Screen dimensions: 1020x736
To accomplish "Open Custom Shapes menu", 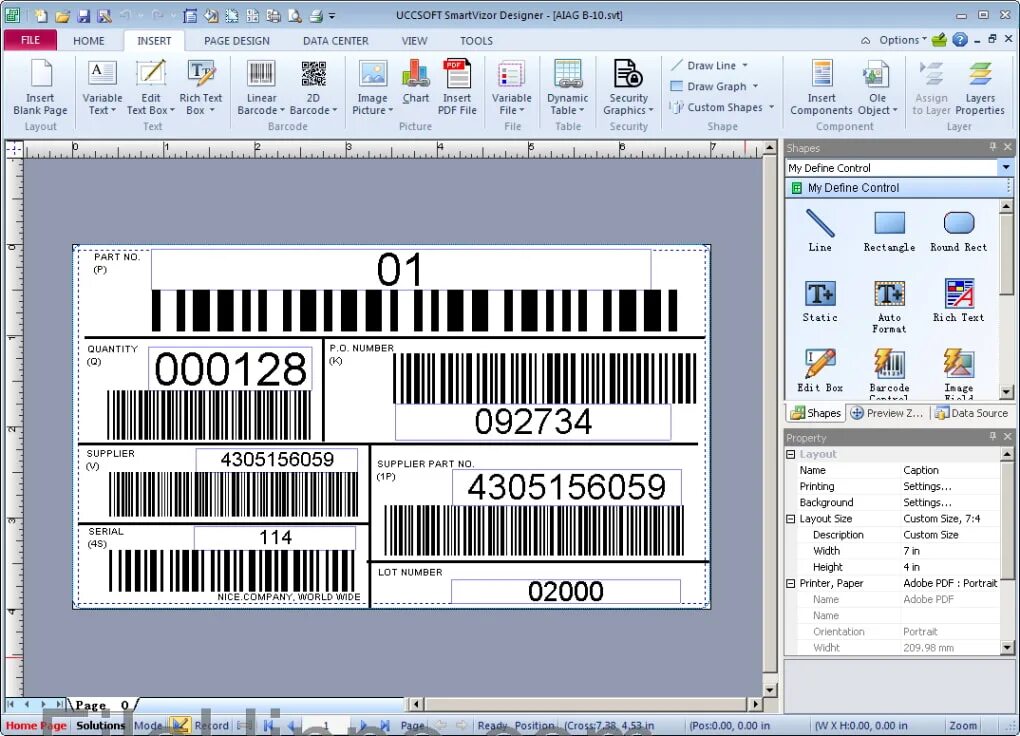I will [723, 107].
